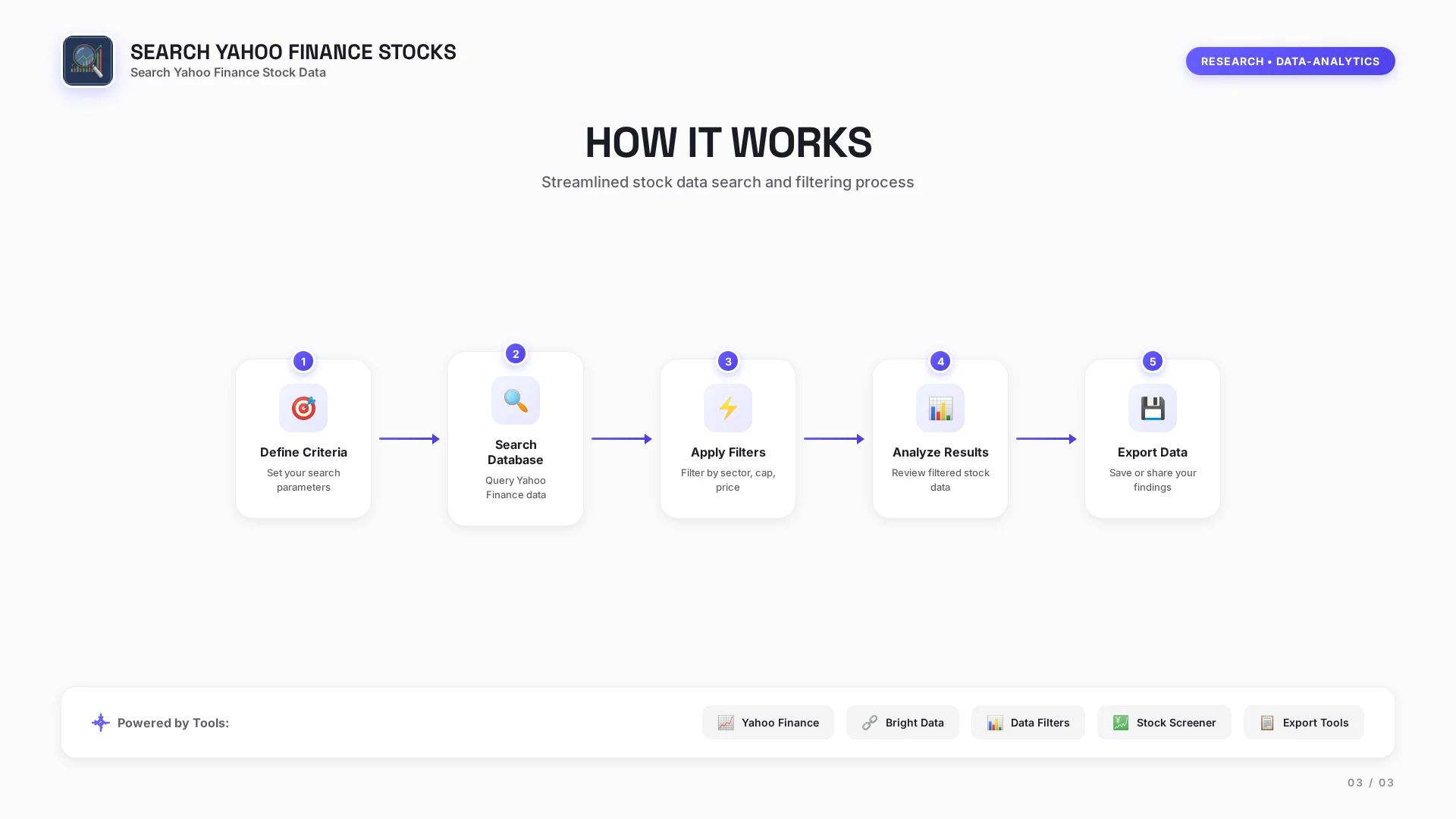Select the Export Tools chip
This screenshot has width=1456, height=819.
(x=1304, y=723)
